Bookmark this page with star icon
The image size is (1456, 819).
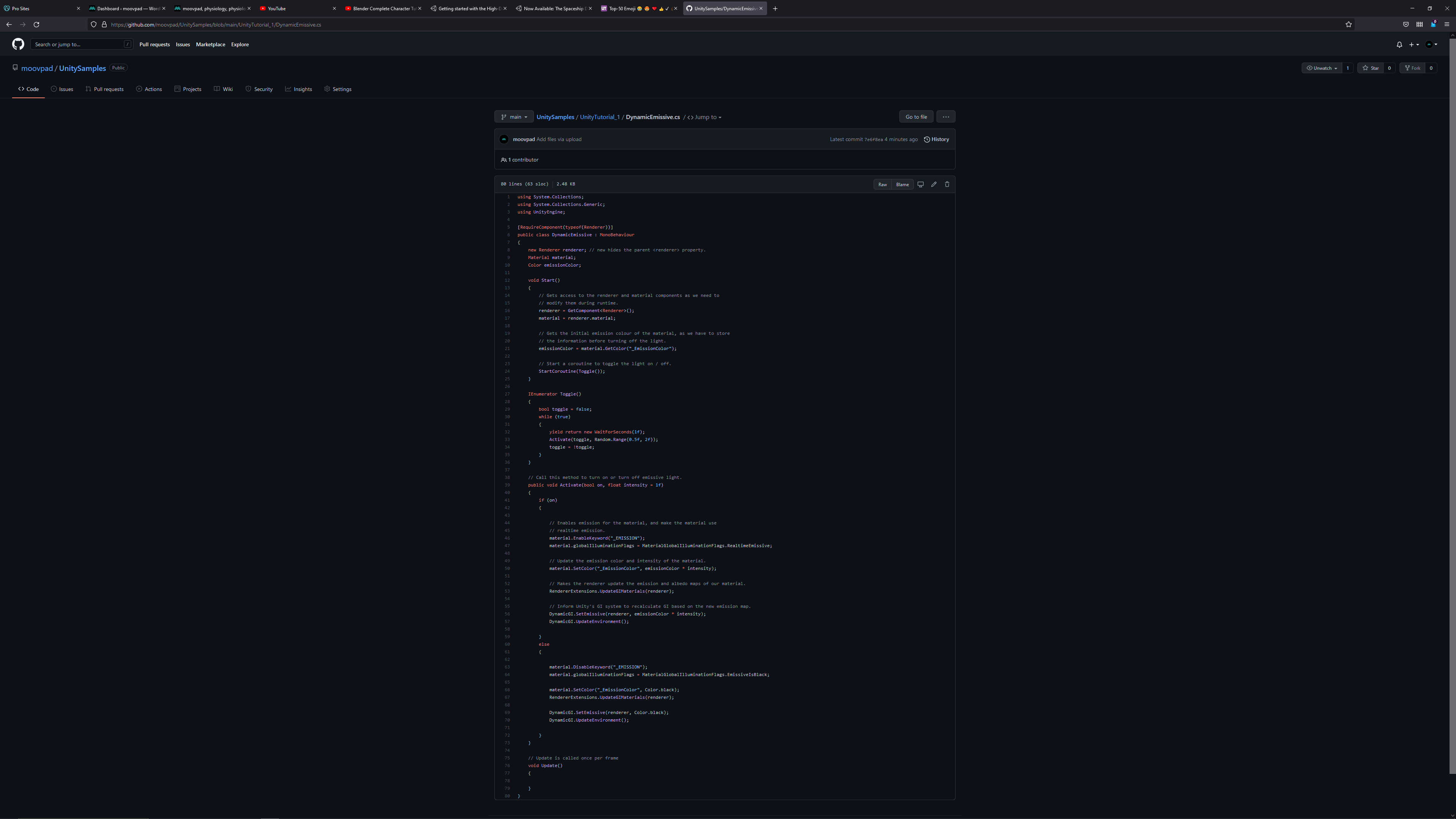[x=1349, y=24]
